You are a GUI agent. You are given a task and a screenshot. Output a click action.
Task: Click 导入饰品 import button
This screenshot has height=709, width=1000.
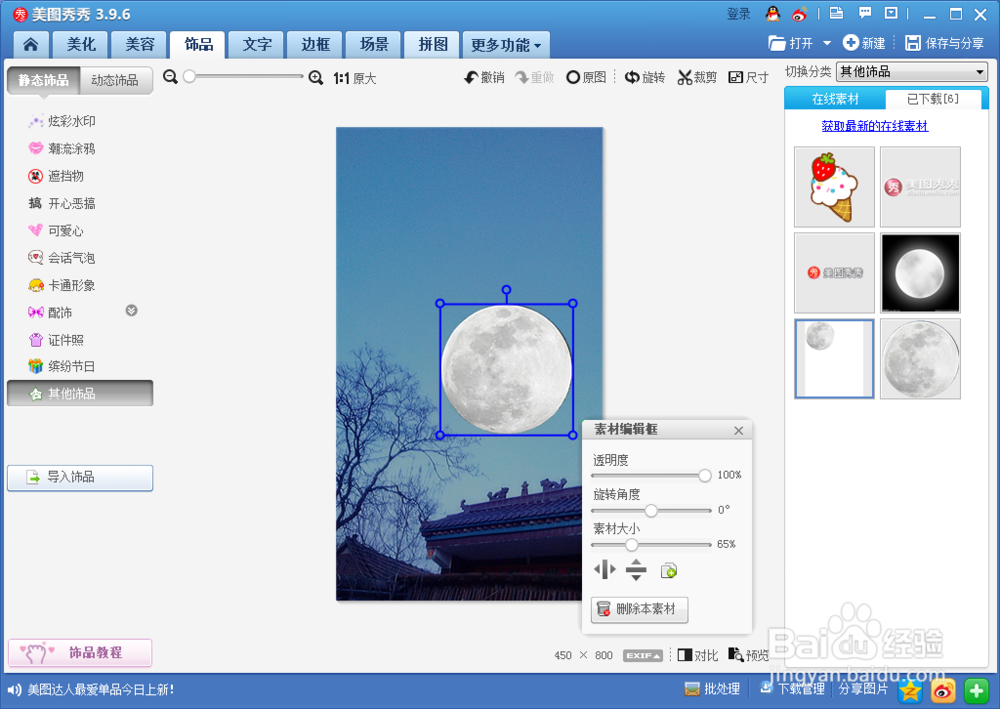tap(80, 478)
